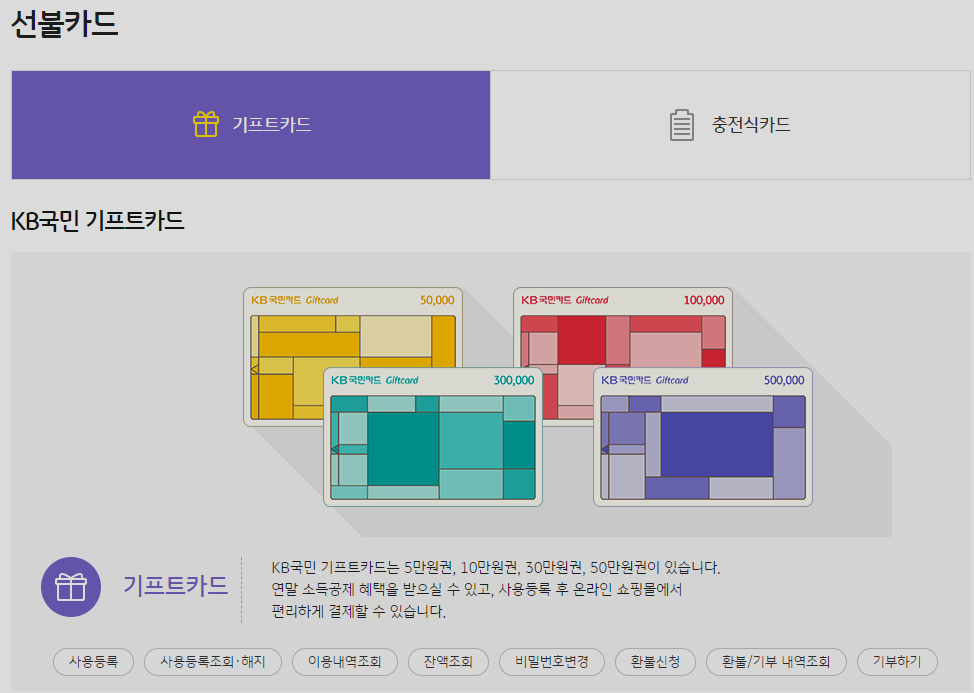Check balance via 잔액조회

pos(448,662)
